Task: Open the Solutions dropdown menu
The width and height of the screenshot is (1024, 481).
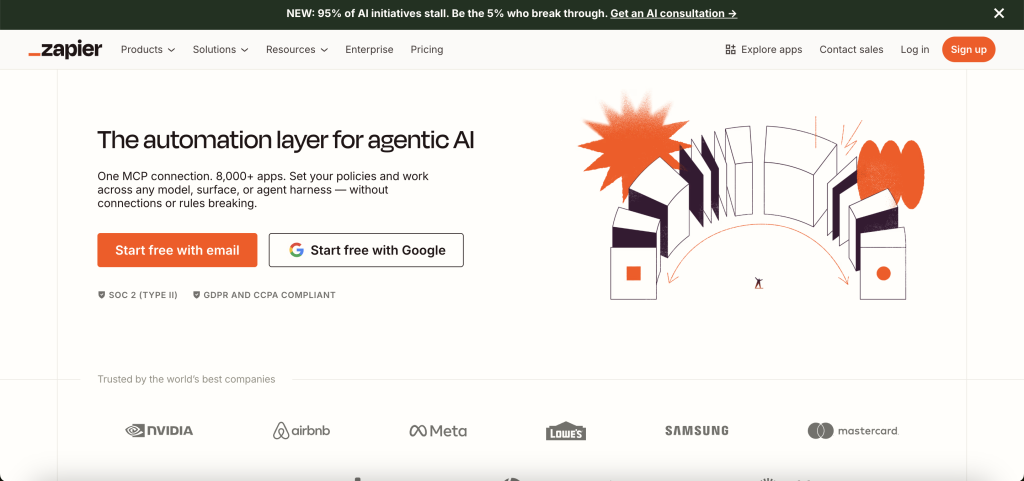Action: click(x=220, y=49)
